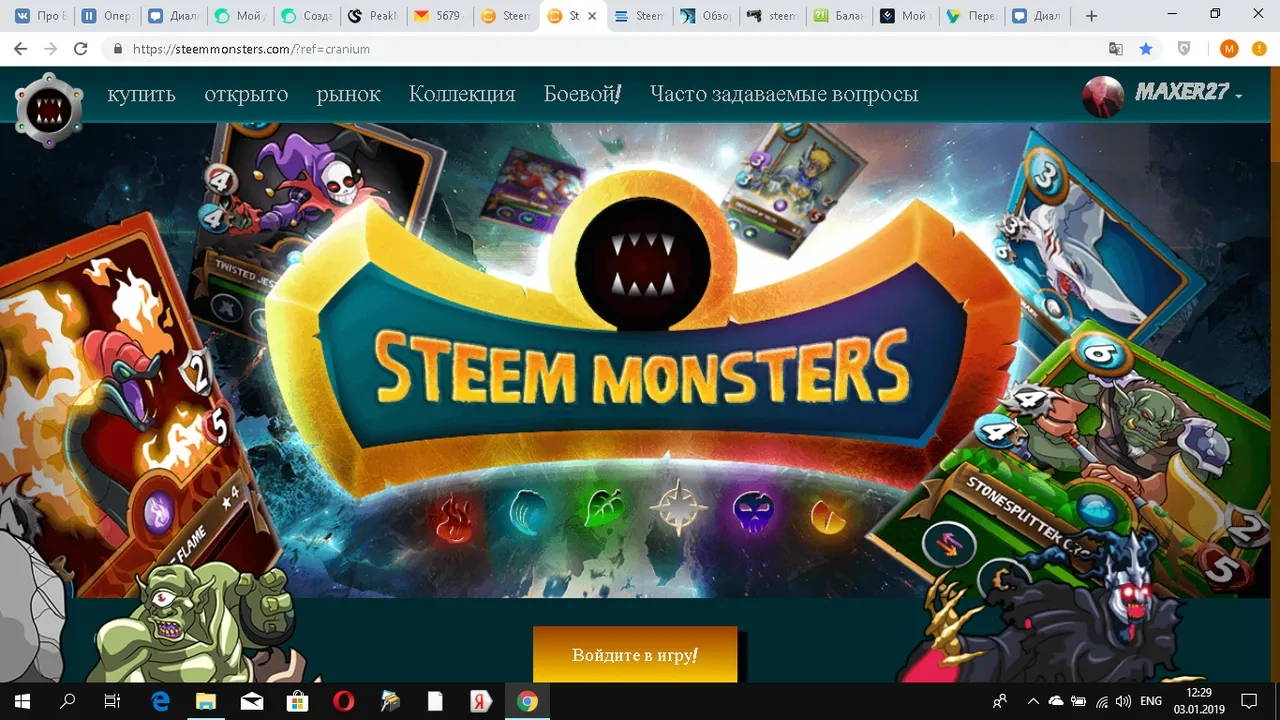Click the Wi-Fi network tray icon
This screenshot has height=720, width=1280.
1101,701
